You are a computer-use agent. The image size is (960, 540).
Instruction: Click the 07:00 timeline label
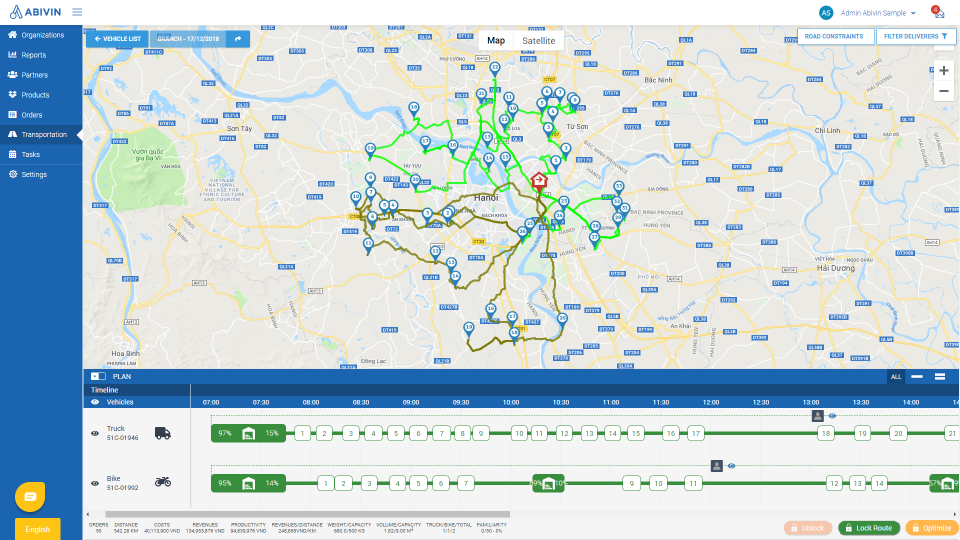211,402
